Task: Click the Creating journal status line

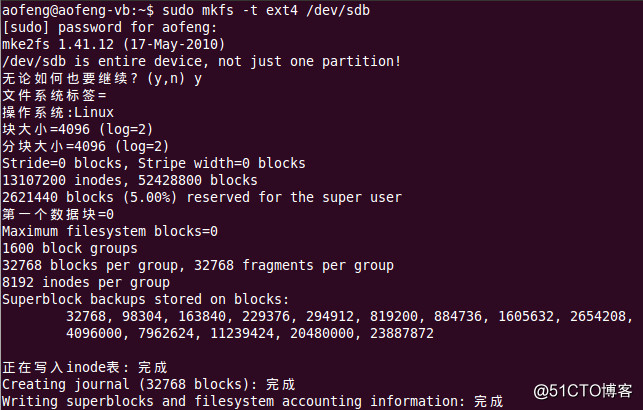Action: (149, 385)
